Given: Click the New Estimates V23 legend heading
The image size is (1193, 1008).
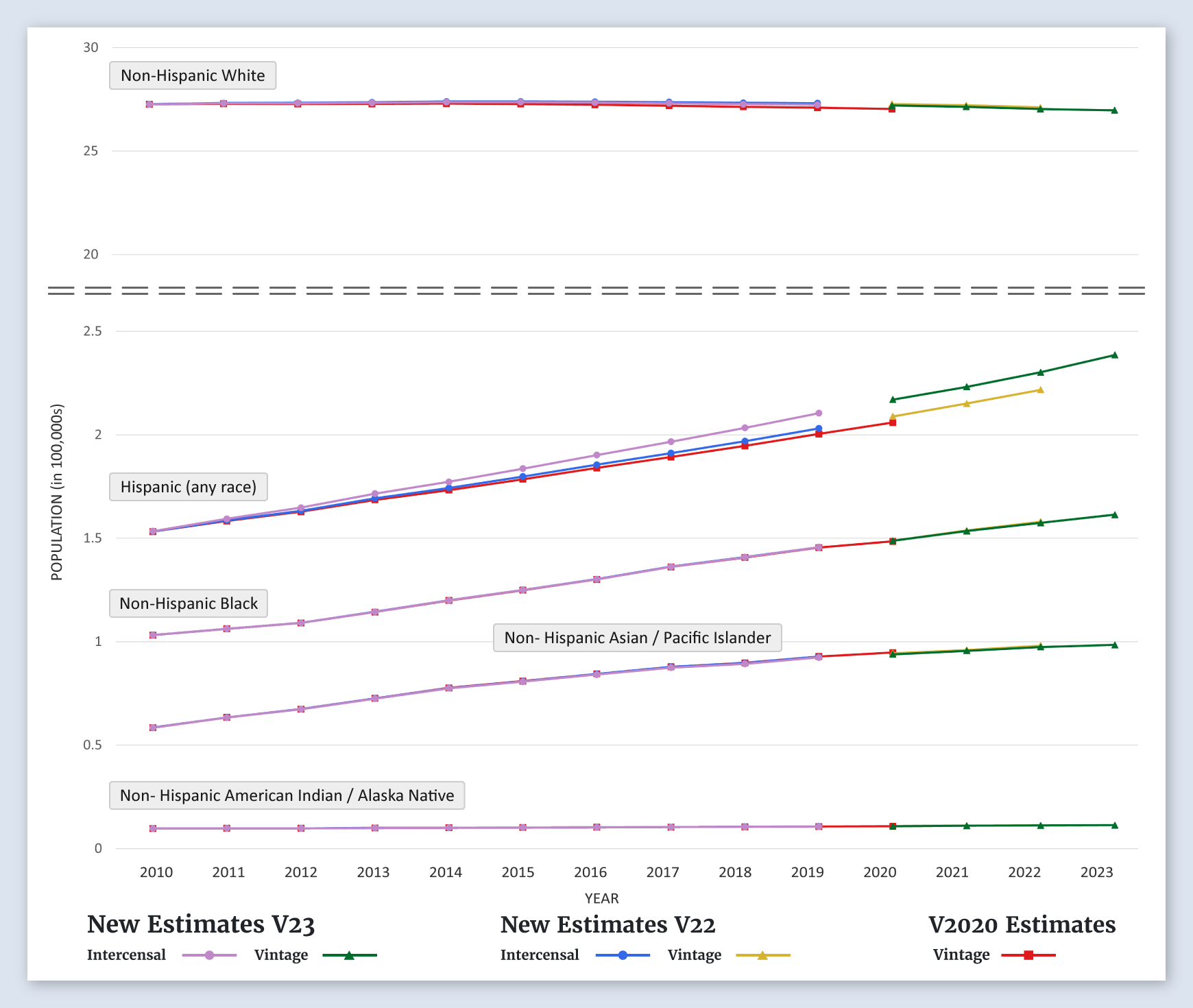Looking at the screenshot, I should click(201, 924).
